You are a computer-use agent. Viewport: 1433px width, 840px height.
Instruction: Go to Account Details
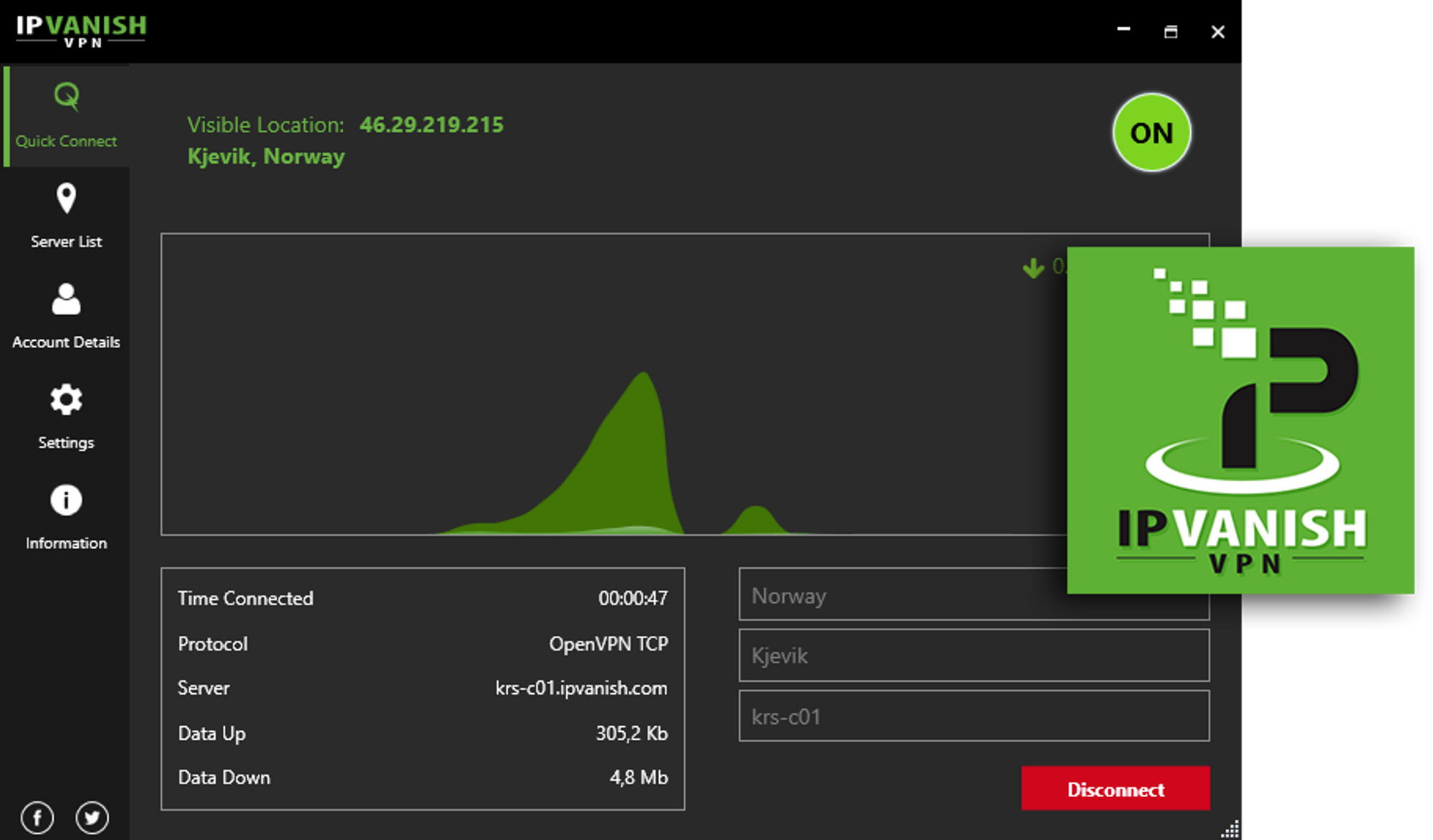point(66,317)
